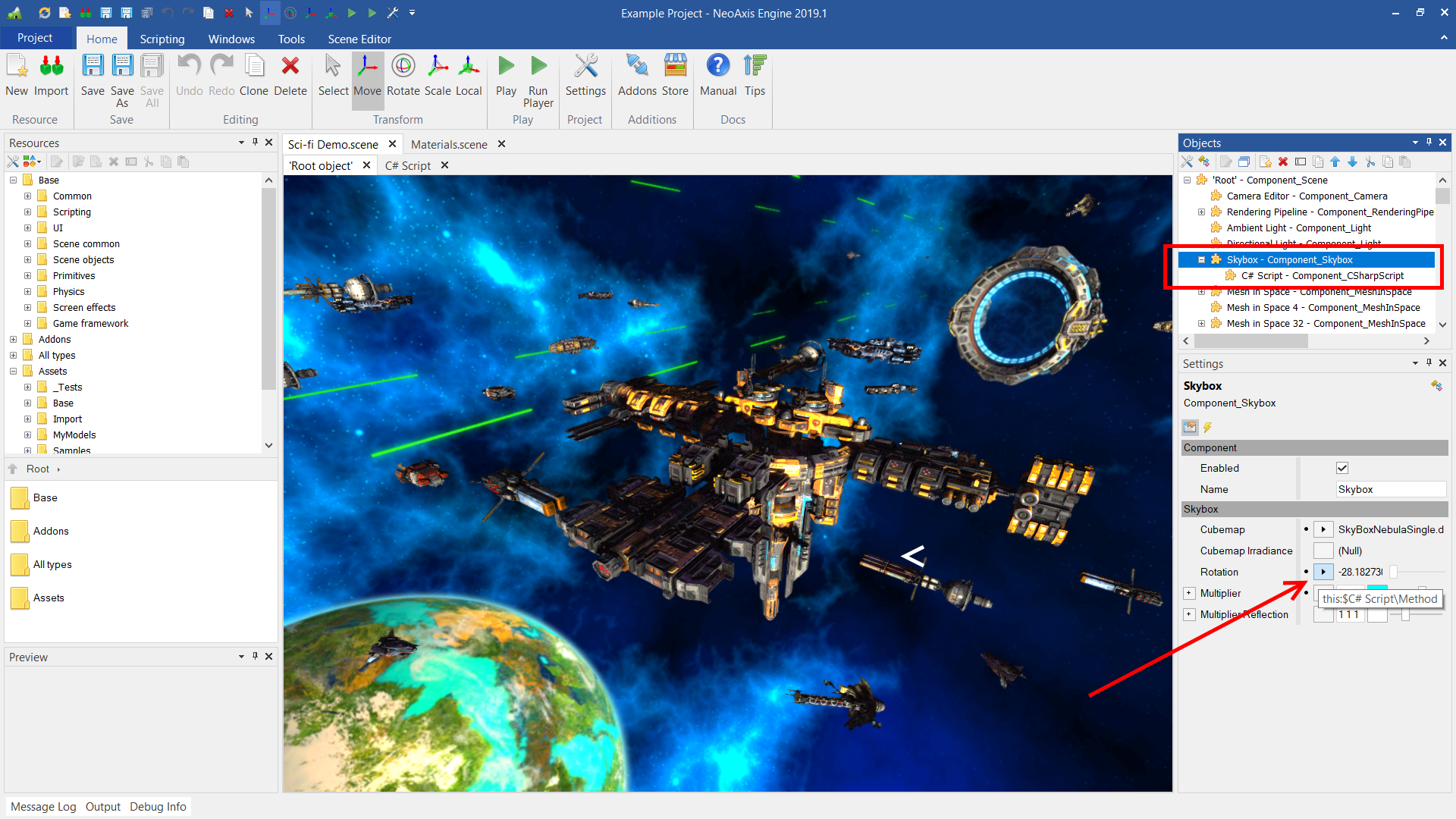The image size is (1456, 819).
Task: Open the Message Log panel
Action: click(43, 806)
